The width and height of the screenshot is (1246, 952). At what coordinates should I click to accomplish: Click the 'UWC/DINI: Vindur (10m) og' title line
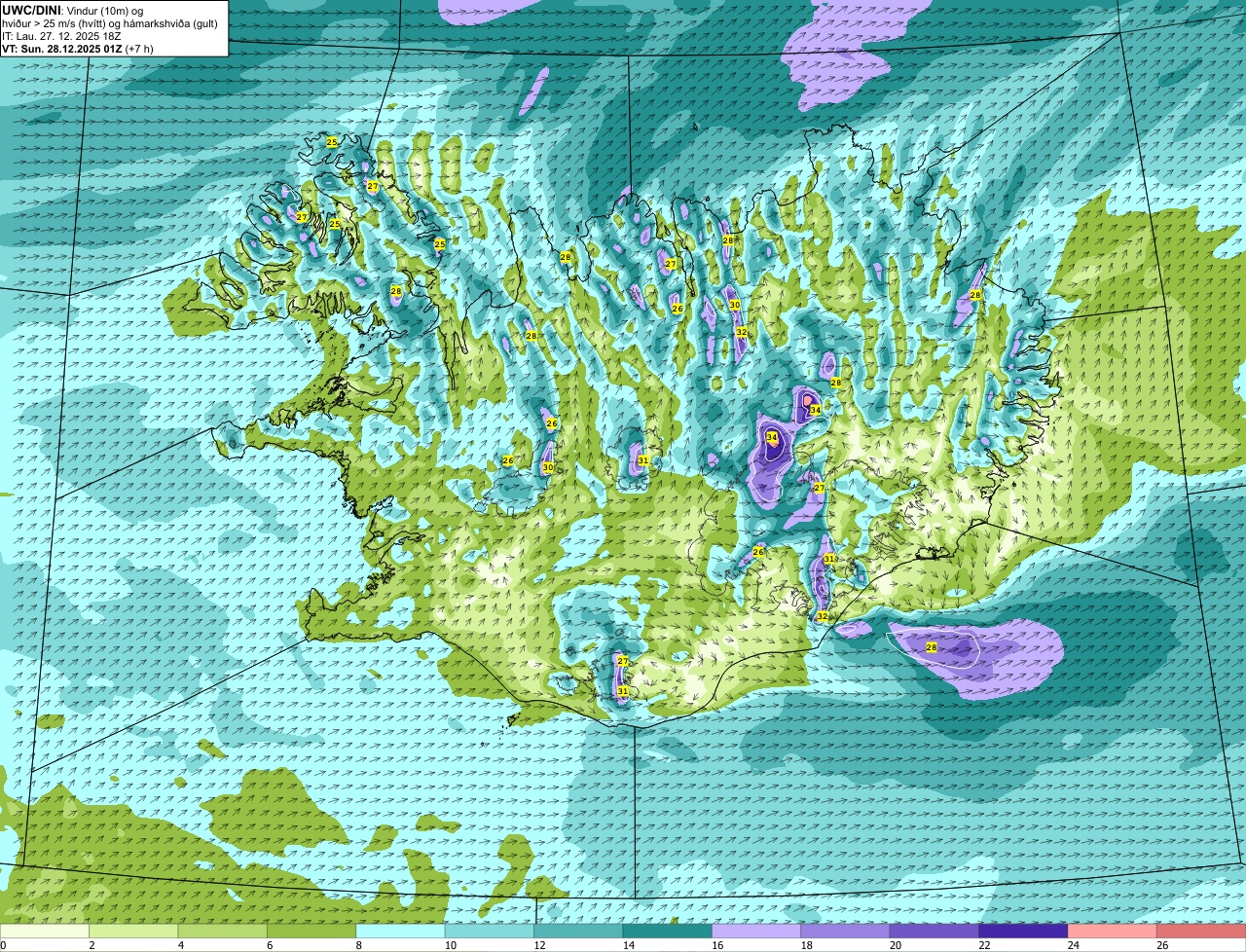(x=73, y=11)
